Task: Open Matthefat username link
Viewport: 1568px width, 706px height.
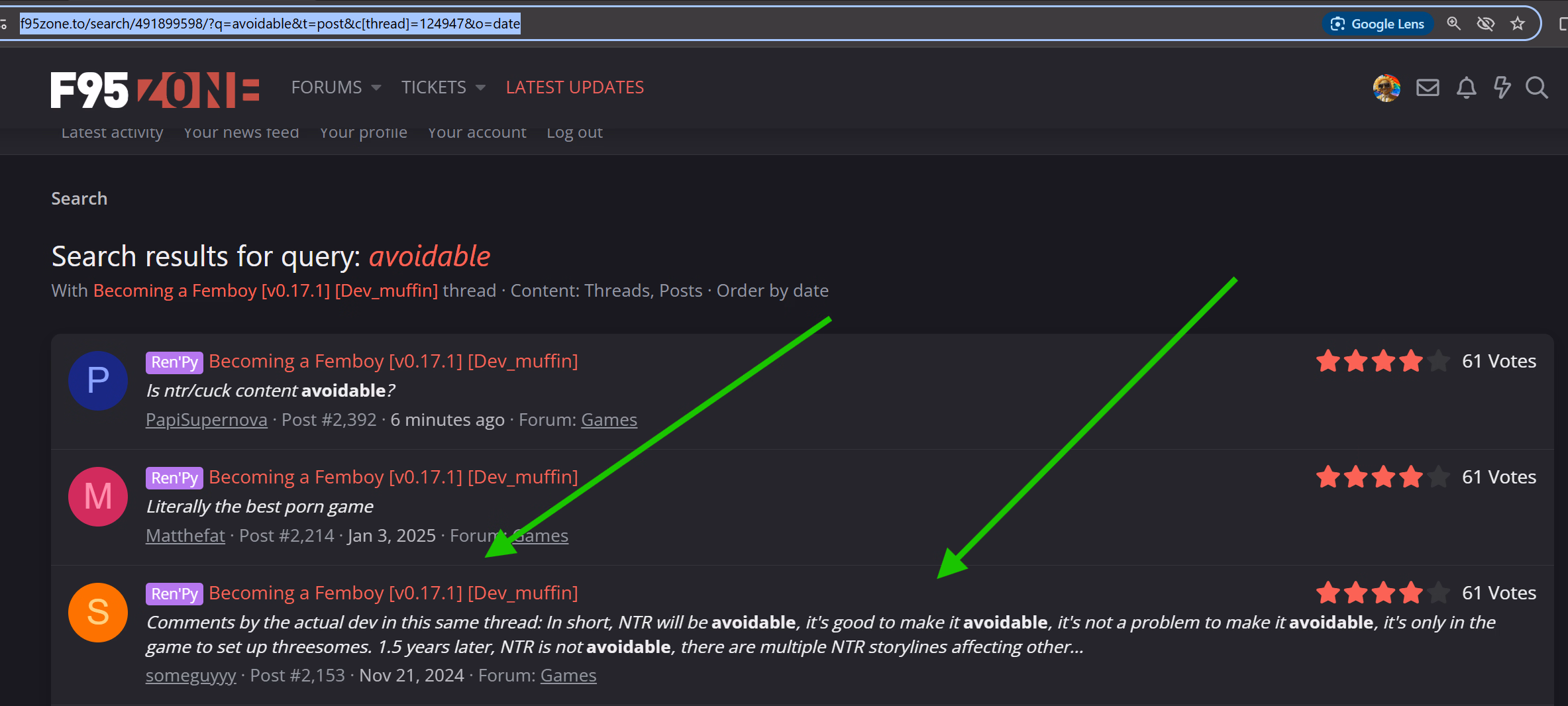Action: pyautogui.click(x=185, y=536)
